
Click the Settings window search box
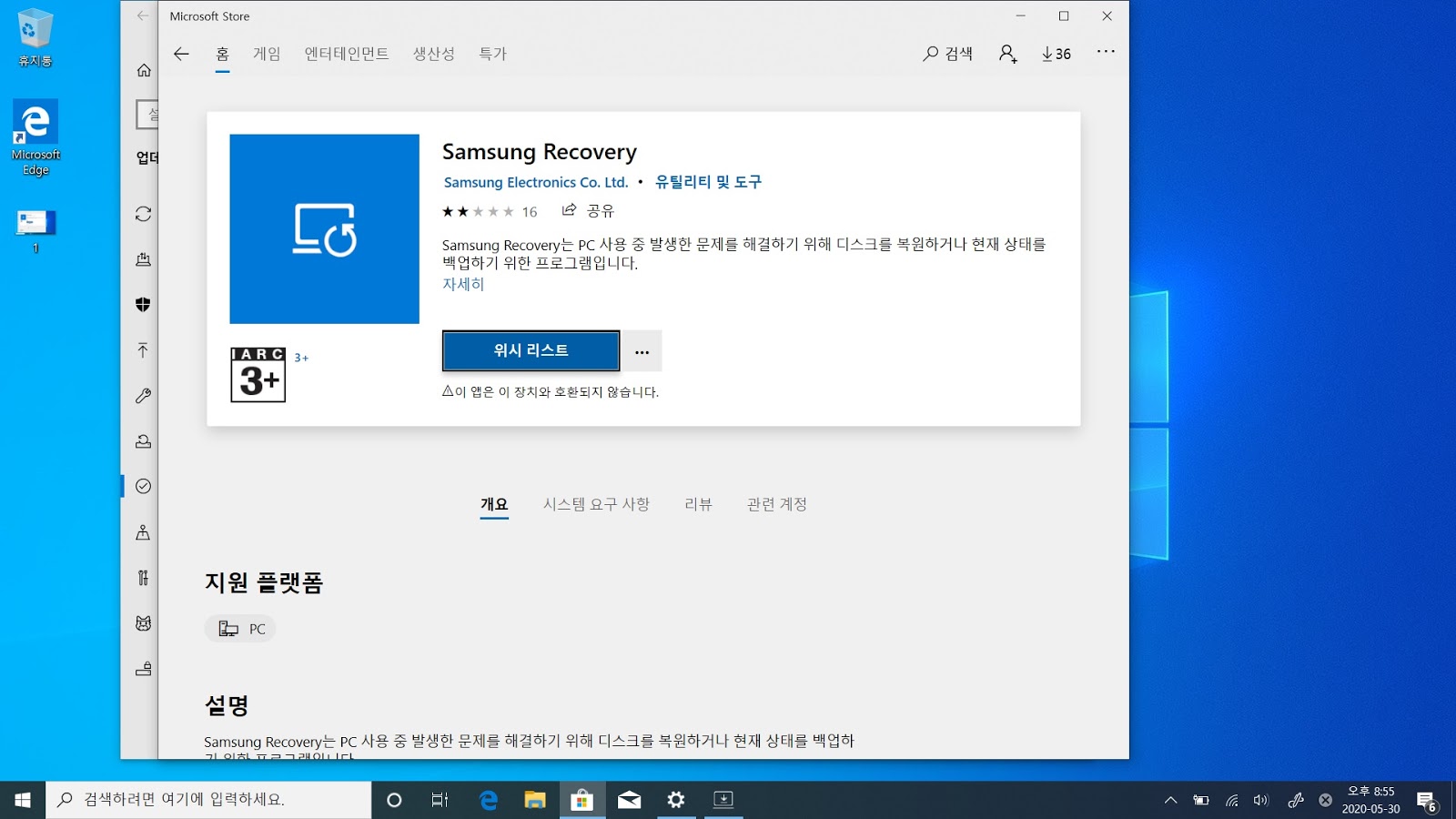[147, 115]
